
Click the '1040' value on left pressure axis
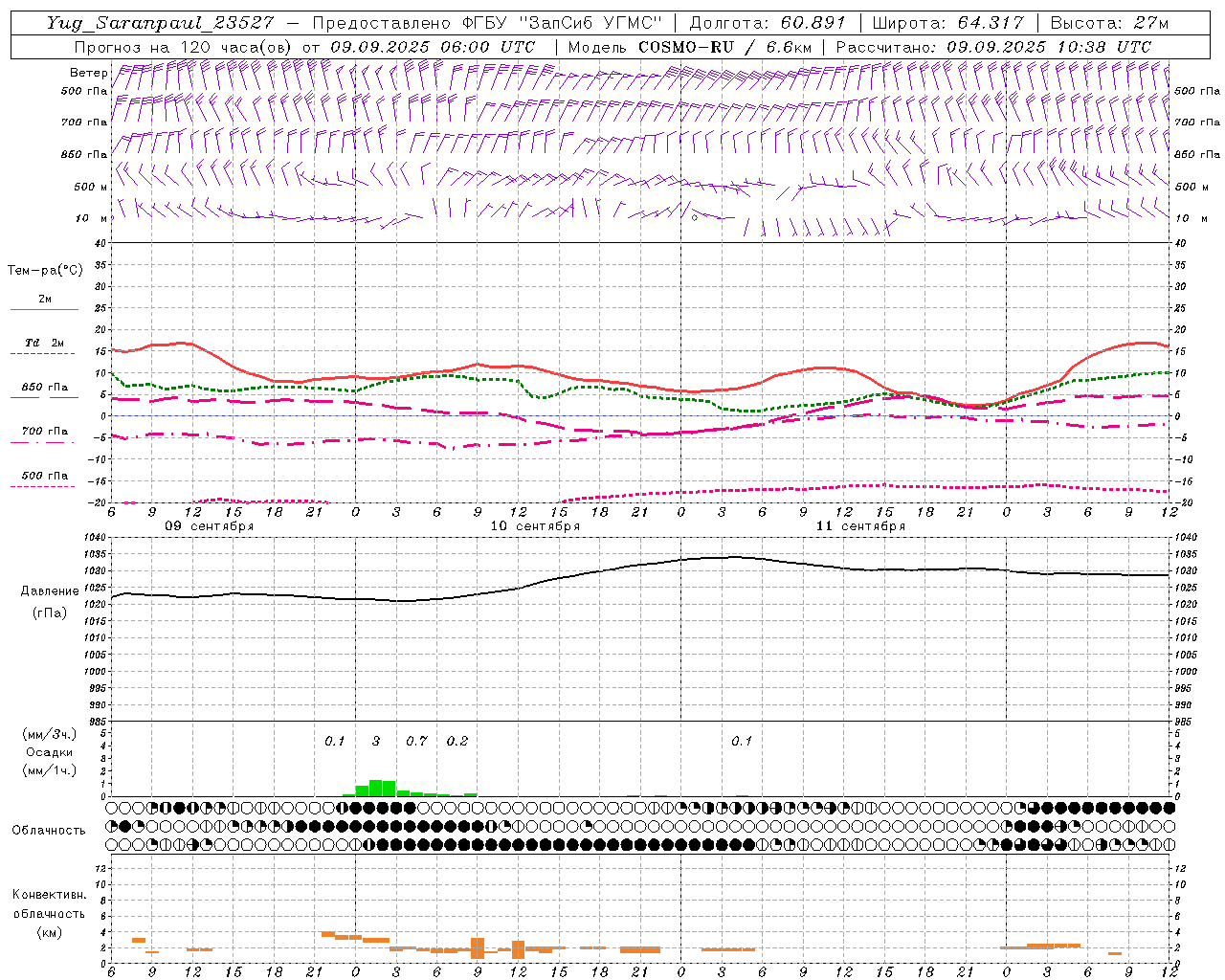point(97,538)
